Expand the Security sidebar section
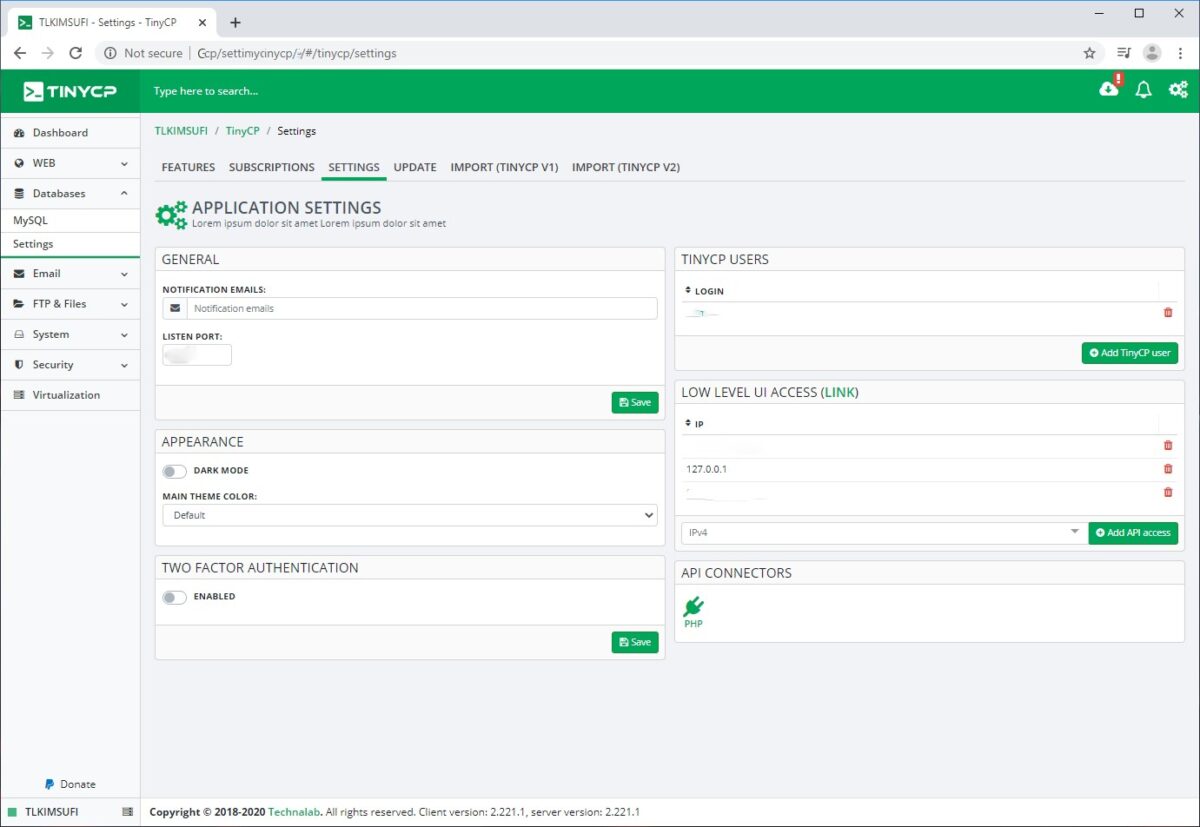 70,365
